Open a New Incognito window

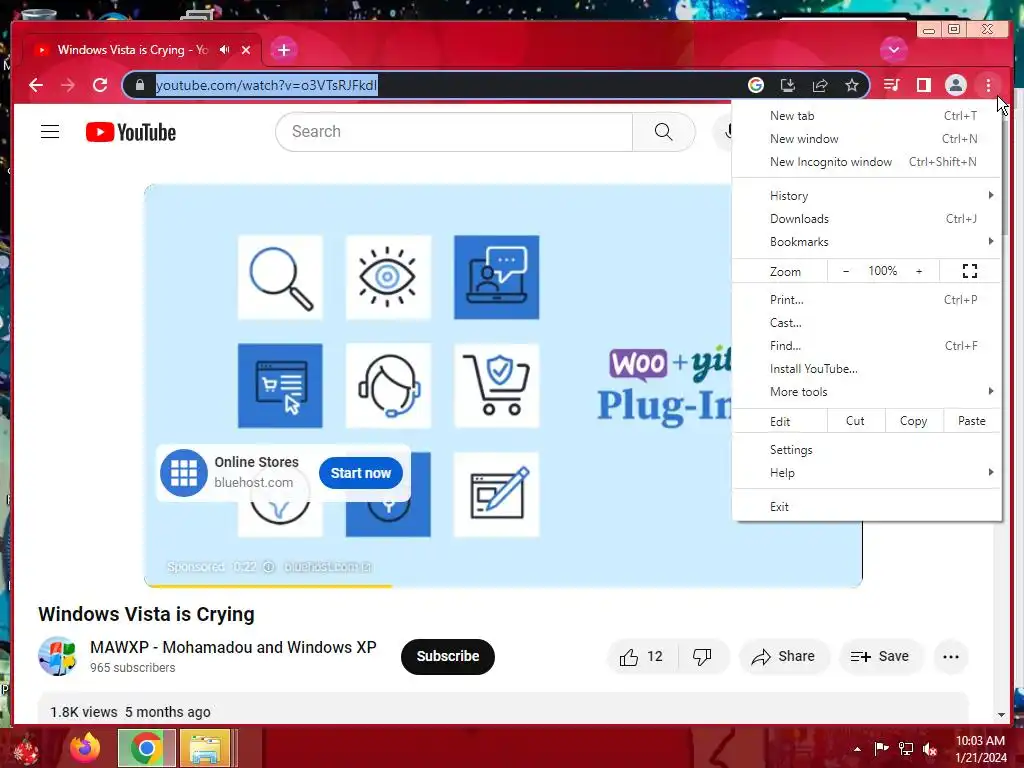[x=866, y=161]
